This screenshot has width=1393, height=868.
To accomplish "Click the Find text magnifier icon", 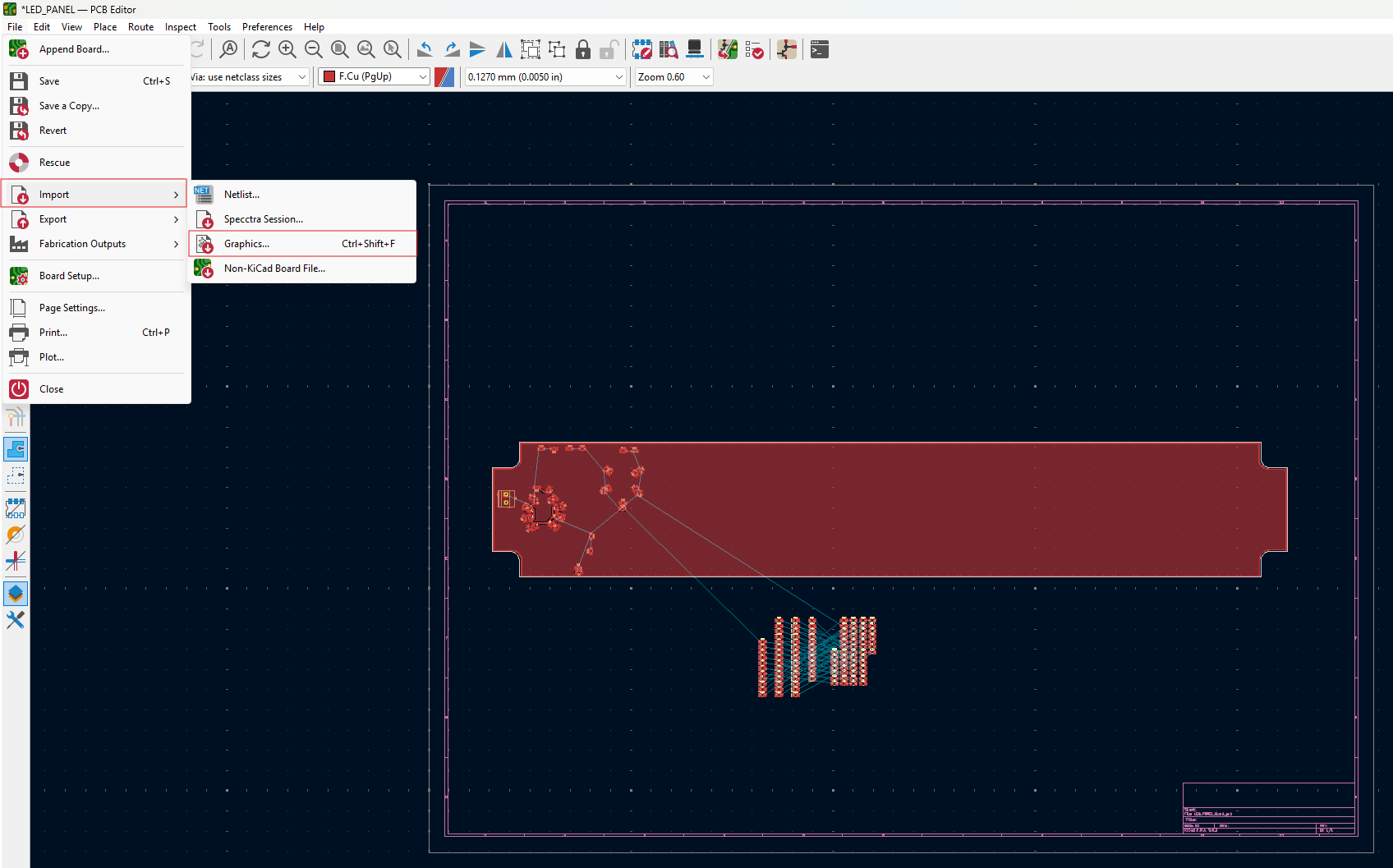I will coord(229,49).
